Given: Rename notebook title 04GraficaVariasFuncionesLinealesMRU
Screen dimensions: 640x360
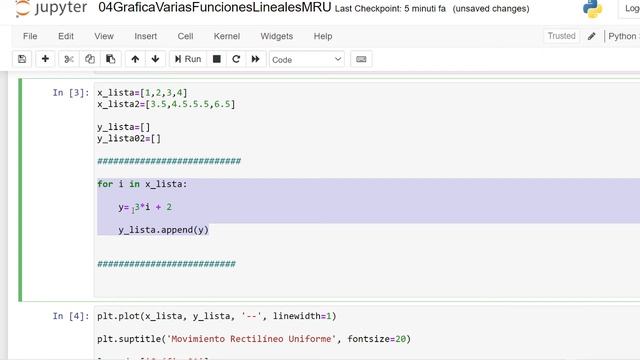Looking at the screenshot, I should tap(215, 7).
